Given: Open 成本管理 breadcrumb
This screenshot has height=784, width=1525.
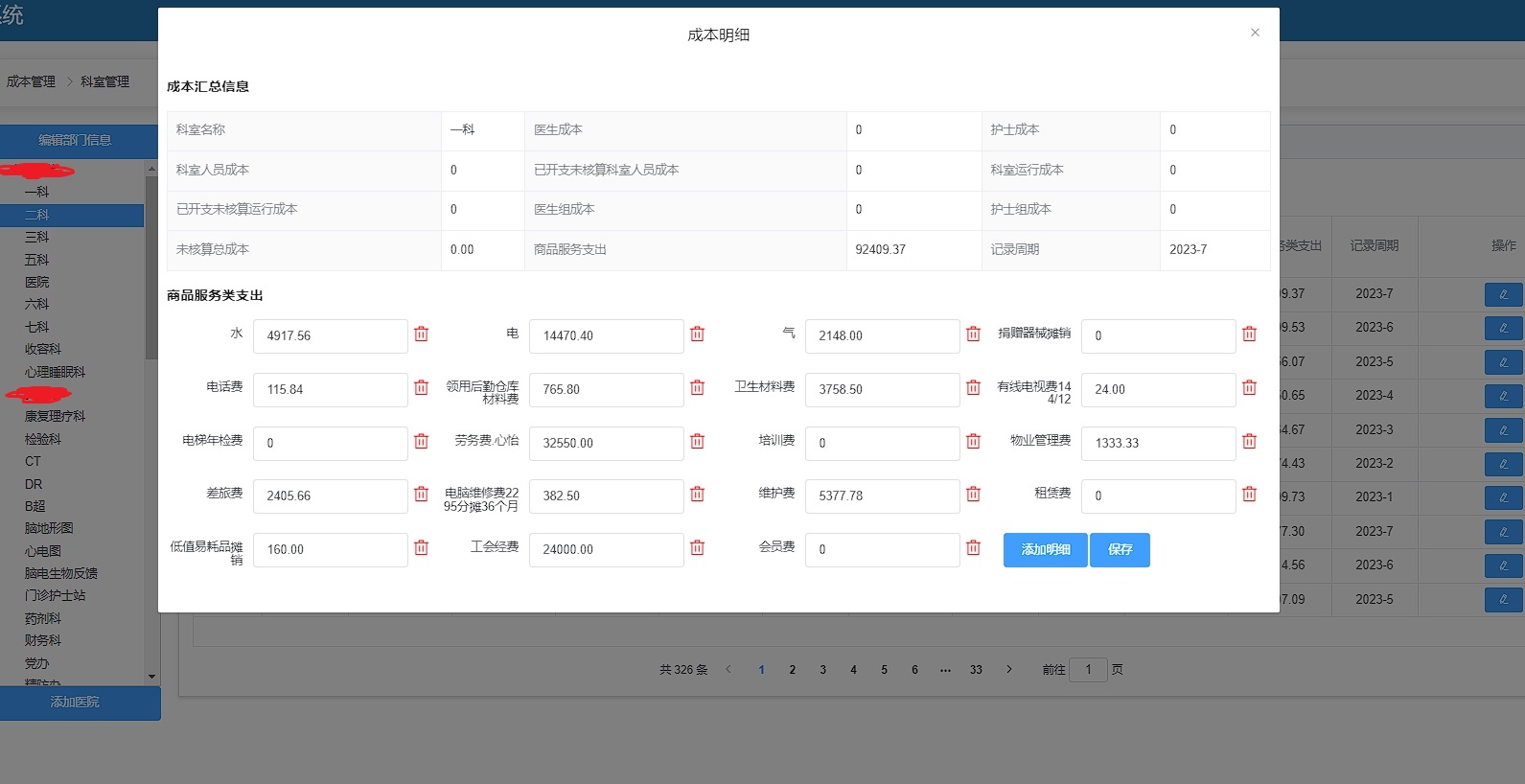Looking at the screenshot, I should pos(31,81).
